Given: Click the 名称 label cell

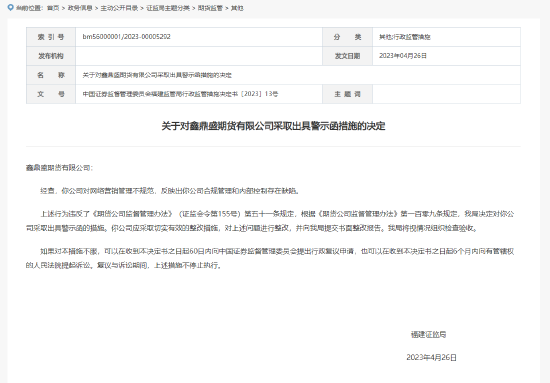Looking at the screenshot, I should [51, 75].
